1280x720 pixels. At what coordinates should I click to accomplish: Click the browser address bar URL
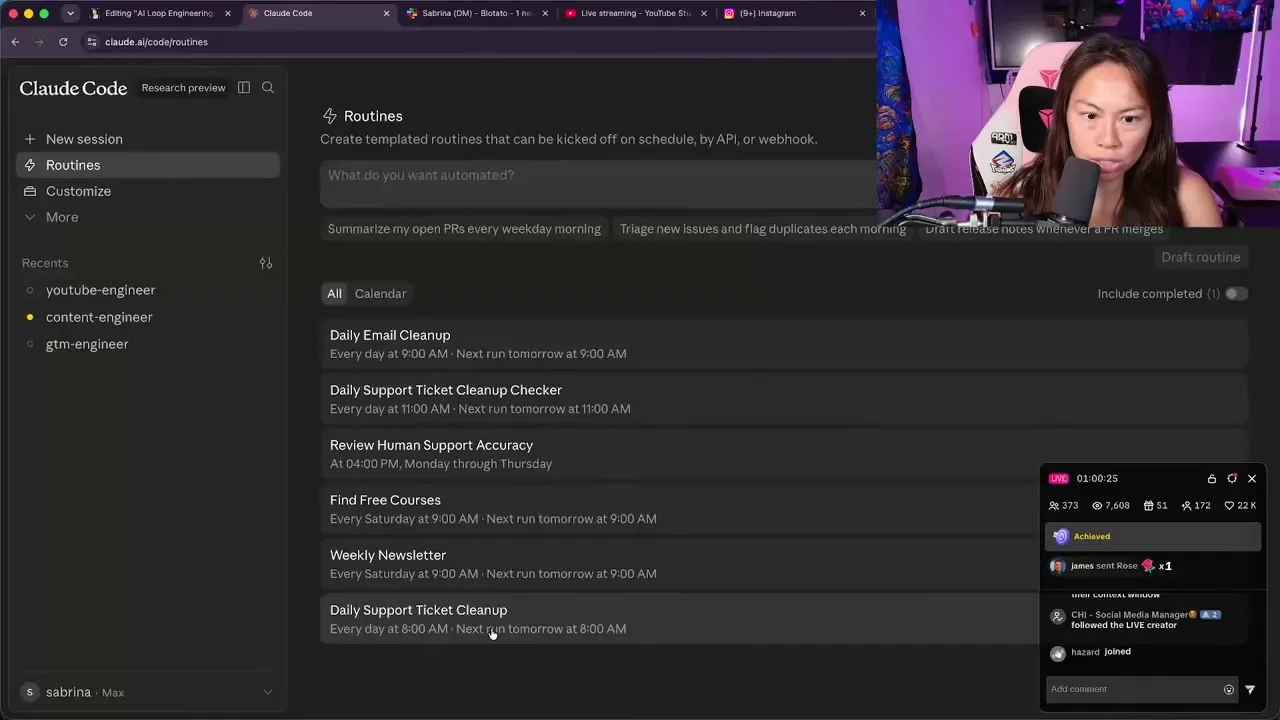[x=156, y=42]
